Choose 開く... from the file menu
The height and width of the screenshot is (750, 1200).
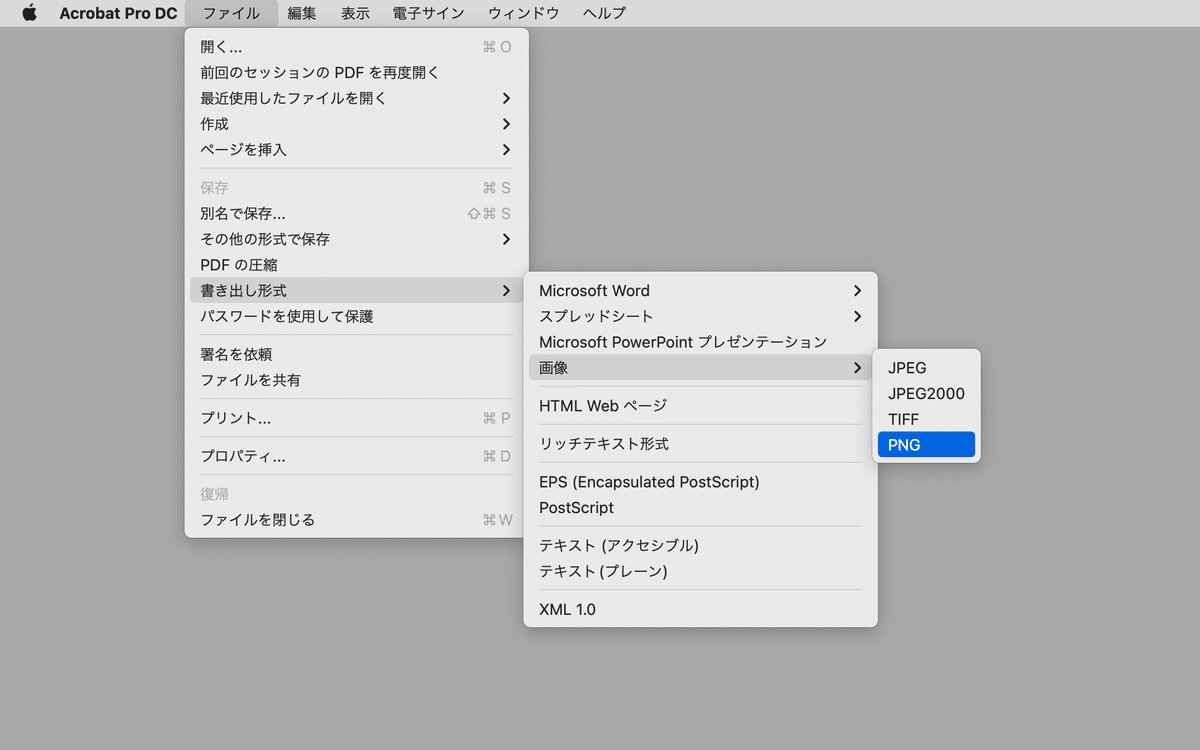click(356, 47)
